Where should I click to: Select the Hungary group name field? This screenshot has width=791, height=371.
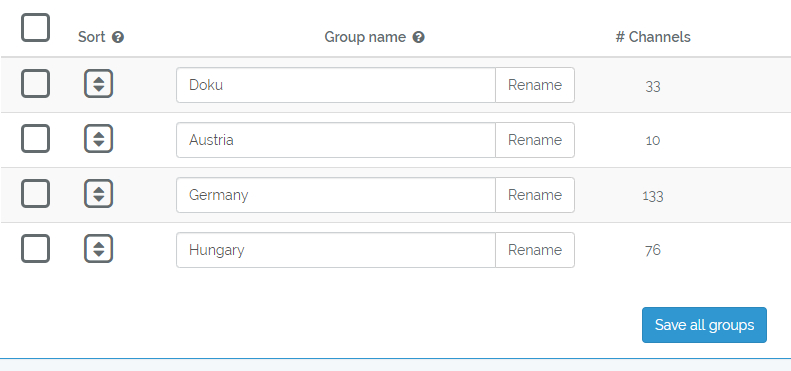click(x=336, y=250)
